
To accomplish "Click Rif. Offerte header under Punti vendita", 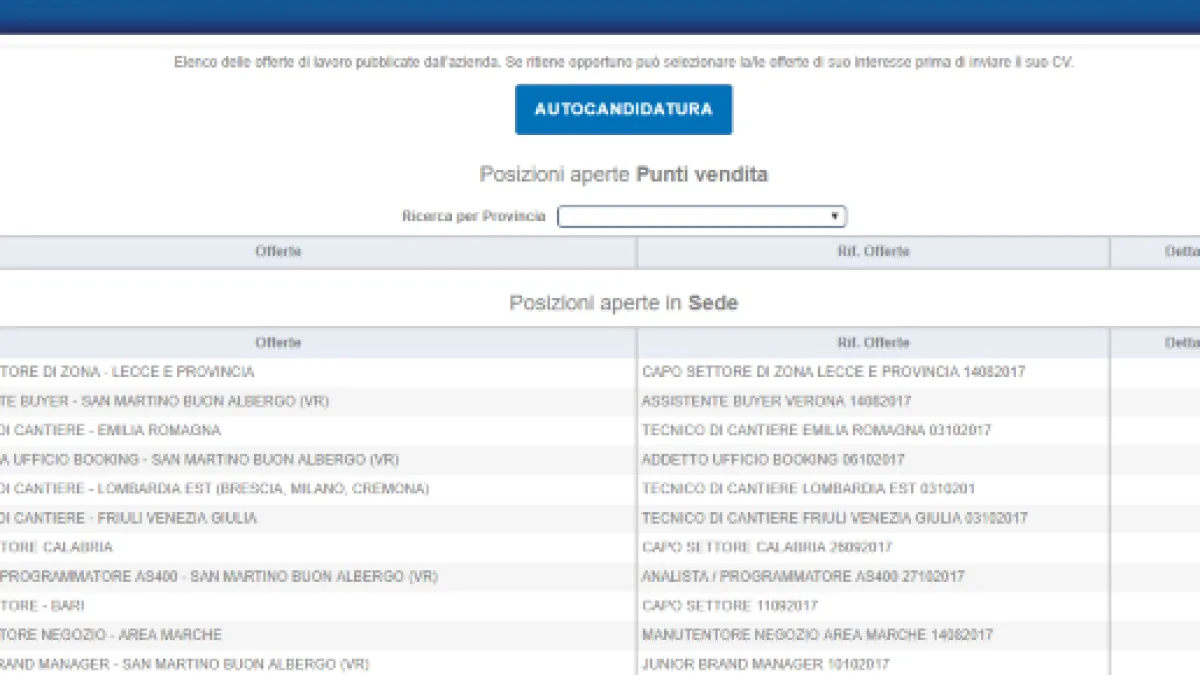I will [x=873, y=252].
